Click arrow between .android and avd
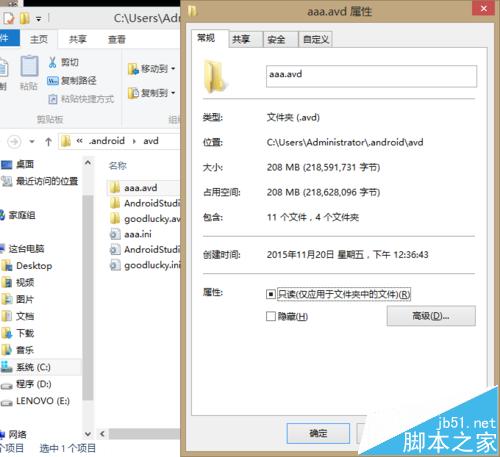This screenshot has height=457, width=500. click(x=134, y=141)
